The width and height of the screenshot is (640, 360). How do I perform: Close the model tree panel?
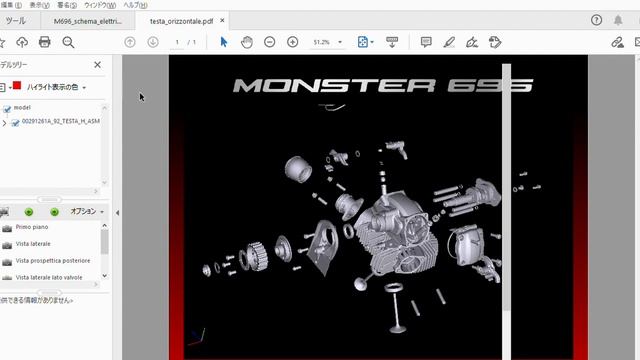(x=98, y=65)
